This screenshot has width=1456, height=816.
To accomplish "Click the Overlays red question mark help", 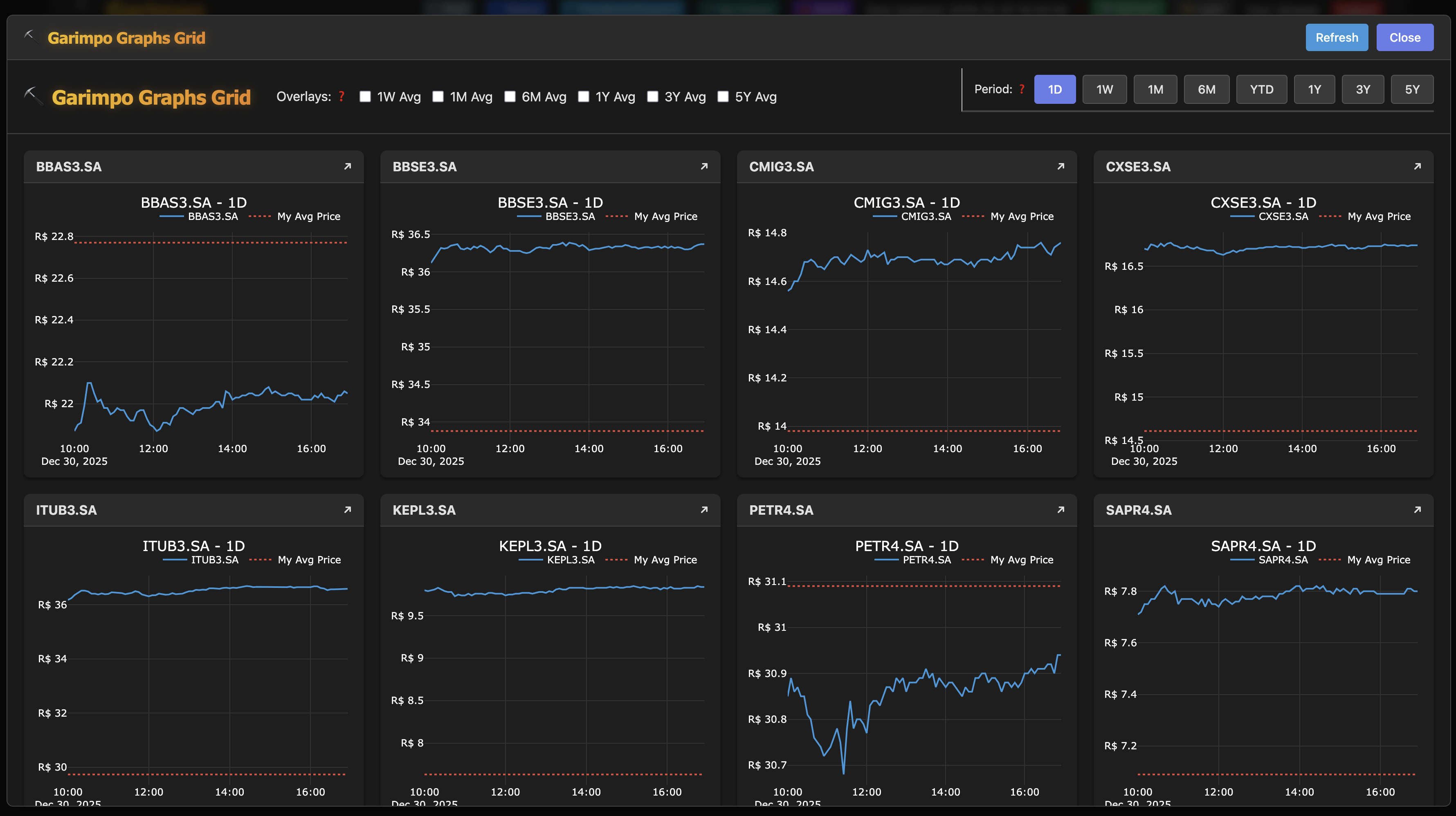I will [x=342, y=96].
